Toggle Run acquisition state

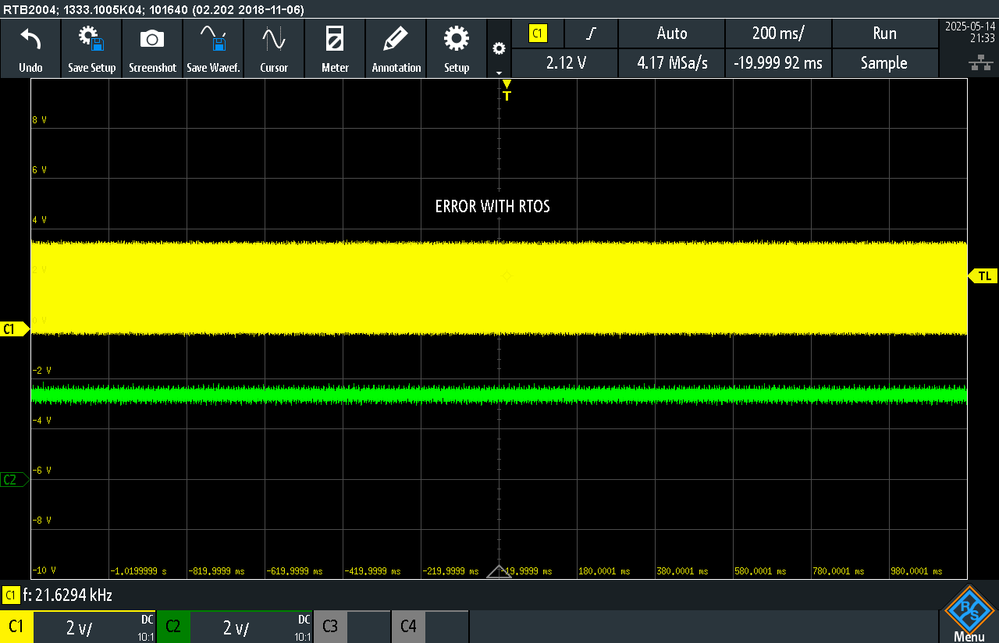coord(884,33)
